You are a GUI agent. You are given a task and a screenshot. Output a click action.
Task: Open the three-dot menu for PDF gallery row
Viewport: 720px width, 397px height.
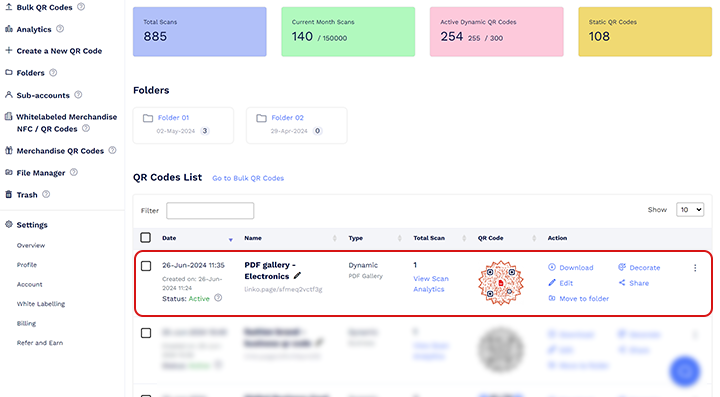[x=695, y=268]
